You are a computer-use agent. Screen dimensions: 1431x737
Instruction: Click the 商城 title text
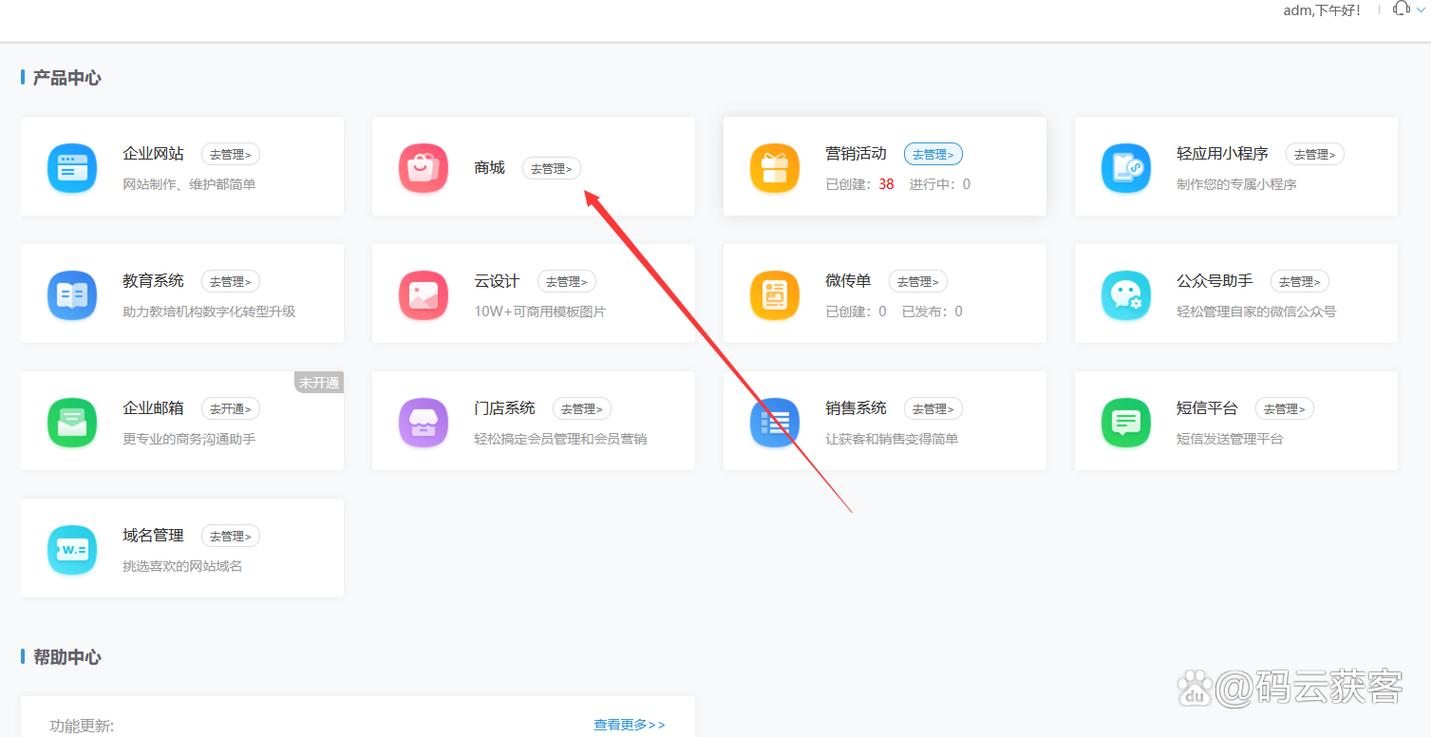pos(489,168)
